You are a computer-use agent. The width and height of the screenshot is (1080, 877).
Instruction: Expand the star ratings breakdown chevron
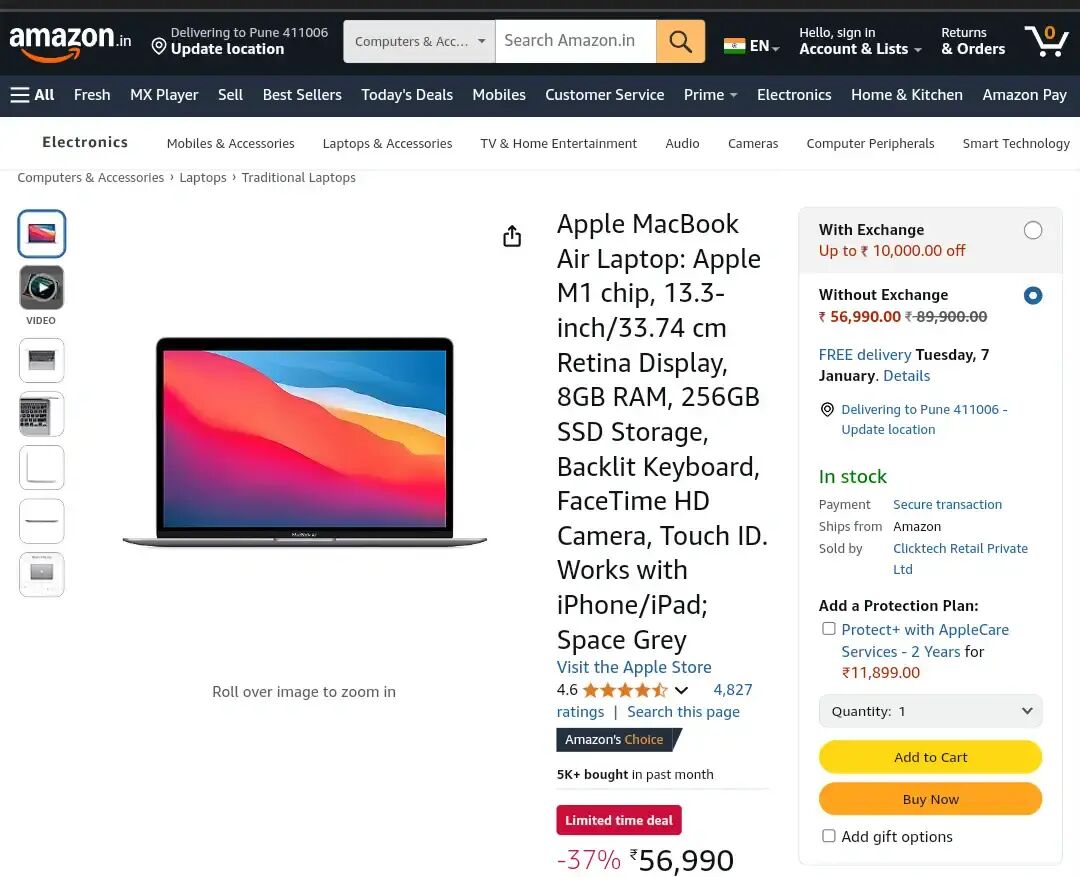click(682, 690)
